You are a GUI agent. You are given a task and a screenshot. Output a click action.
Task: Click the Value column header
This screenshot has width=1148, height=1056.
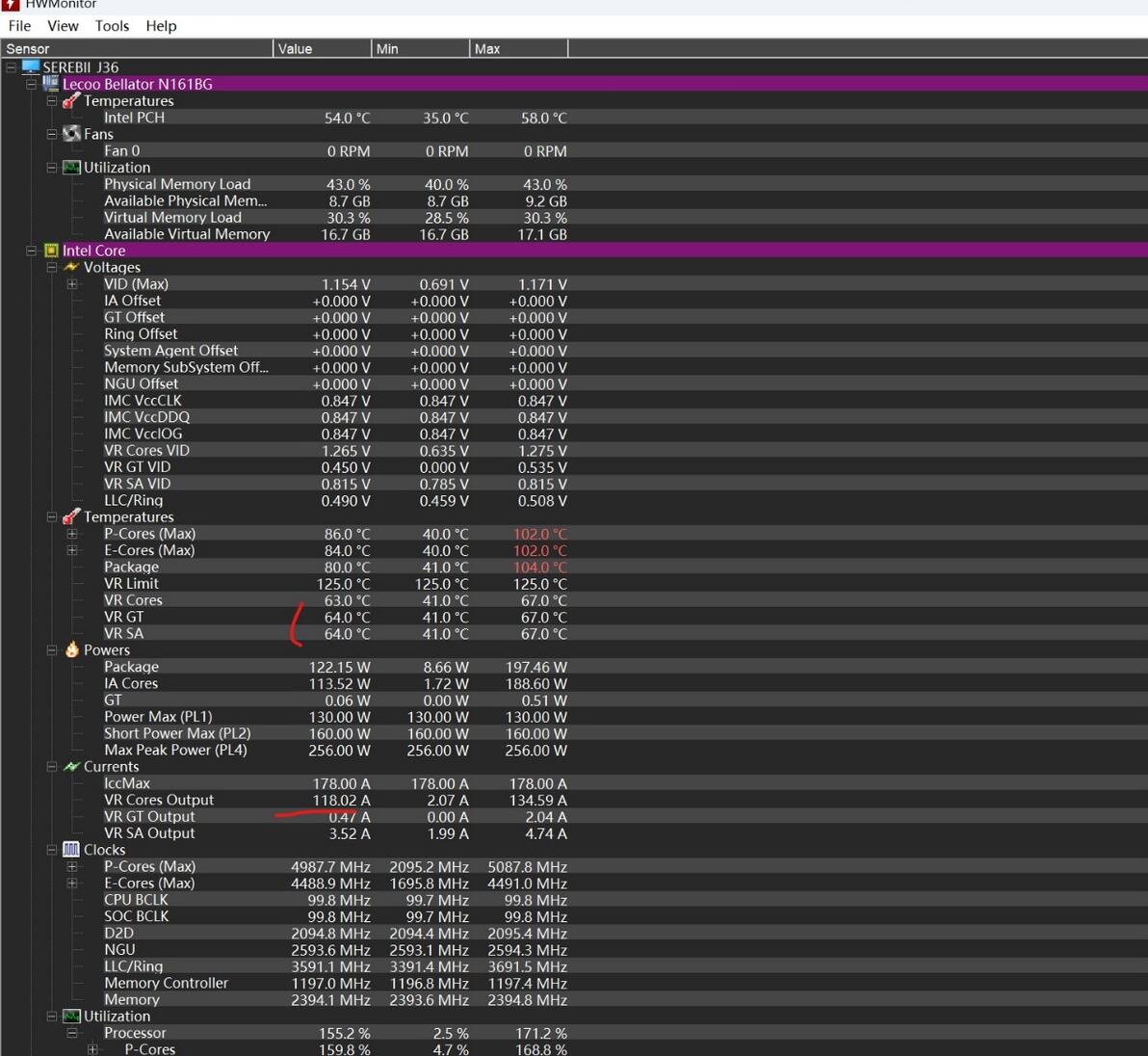pyautogui.click(x=322, y=49)
